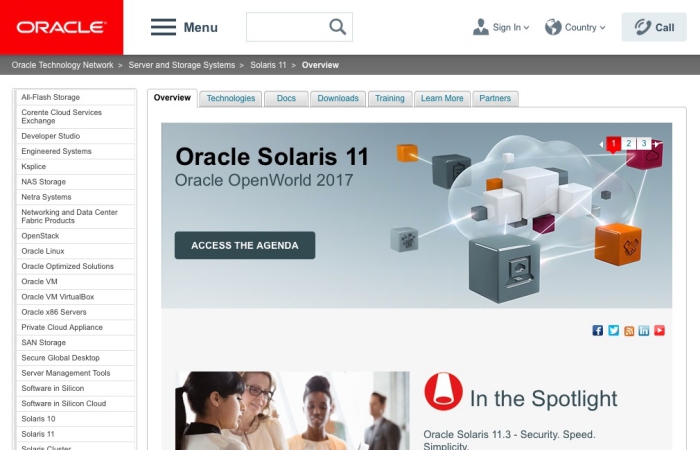The image size is (700, 450).
Task: Switch to the Technologies tab
Action: (x=231, y=99)
